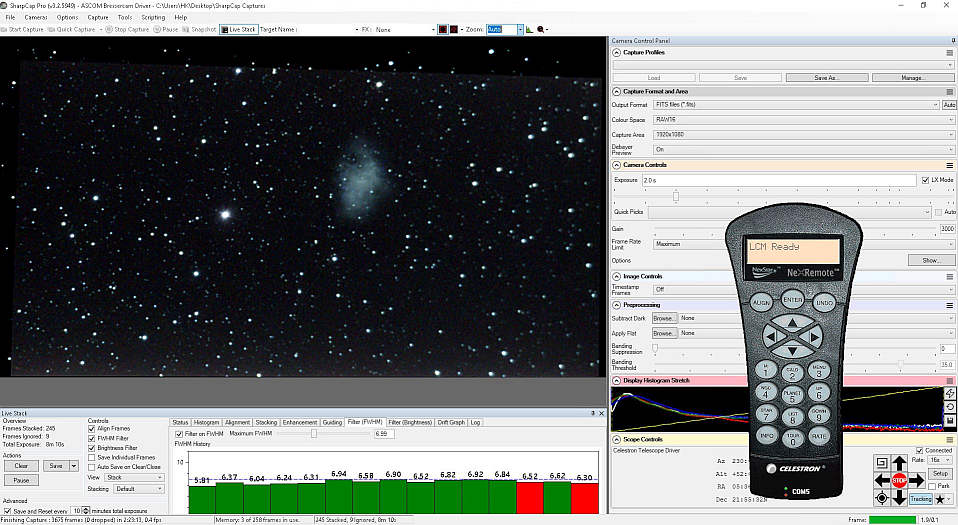This screenshot has height=525, width=958.
Task: Click the scope move left arrow
Action: [x=882, y=480]
